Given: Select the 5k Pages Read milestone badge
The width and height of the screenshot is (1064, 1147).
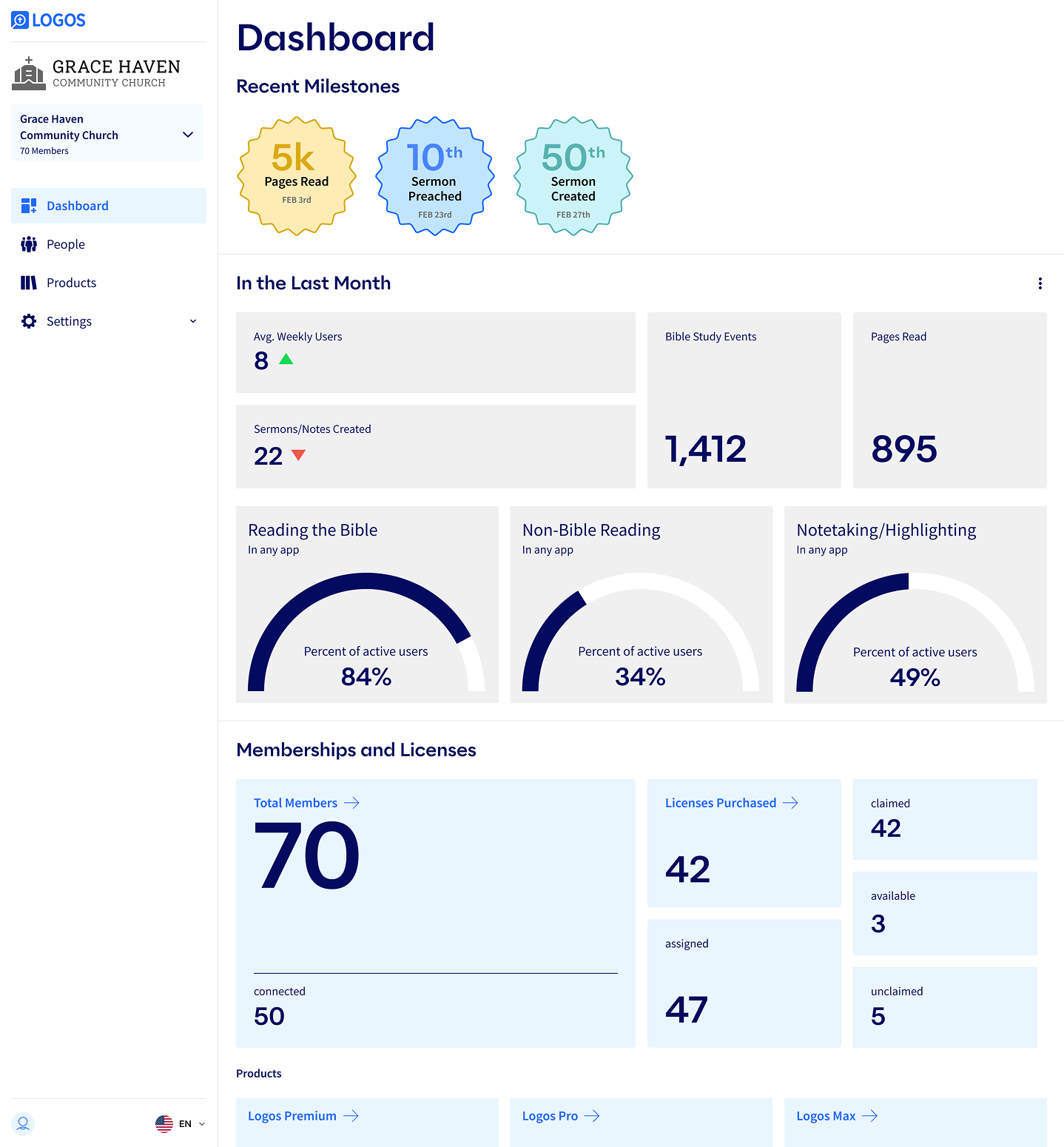Looking at the screenshot, I should pyautogui.click(x=297, y=176).
